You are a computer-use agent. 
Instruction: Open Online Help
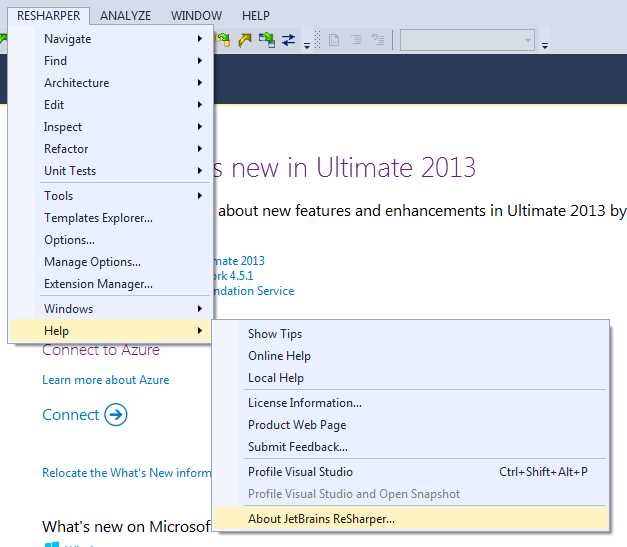click(411, 355)
